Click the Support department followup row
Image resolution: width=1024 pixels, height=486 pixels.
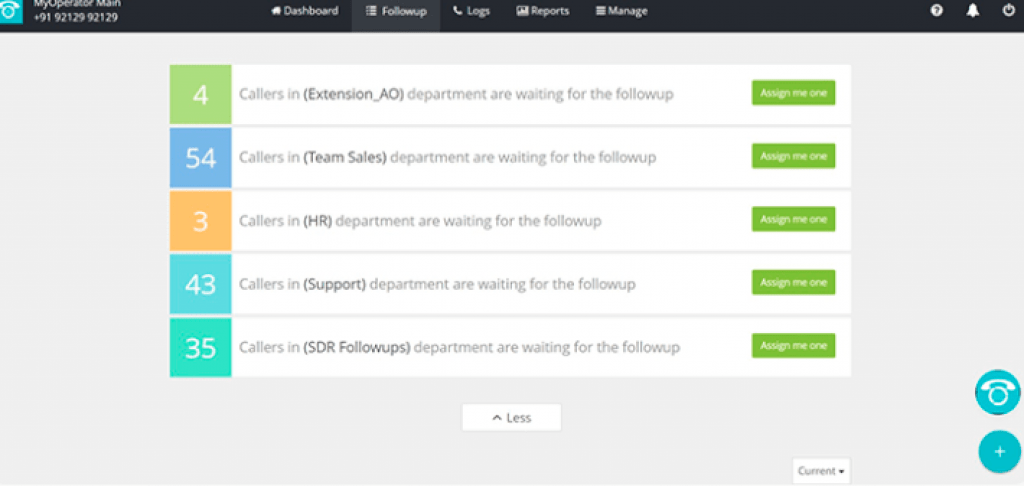(510, 284)
